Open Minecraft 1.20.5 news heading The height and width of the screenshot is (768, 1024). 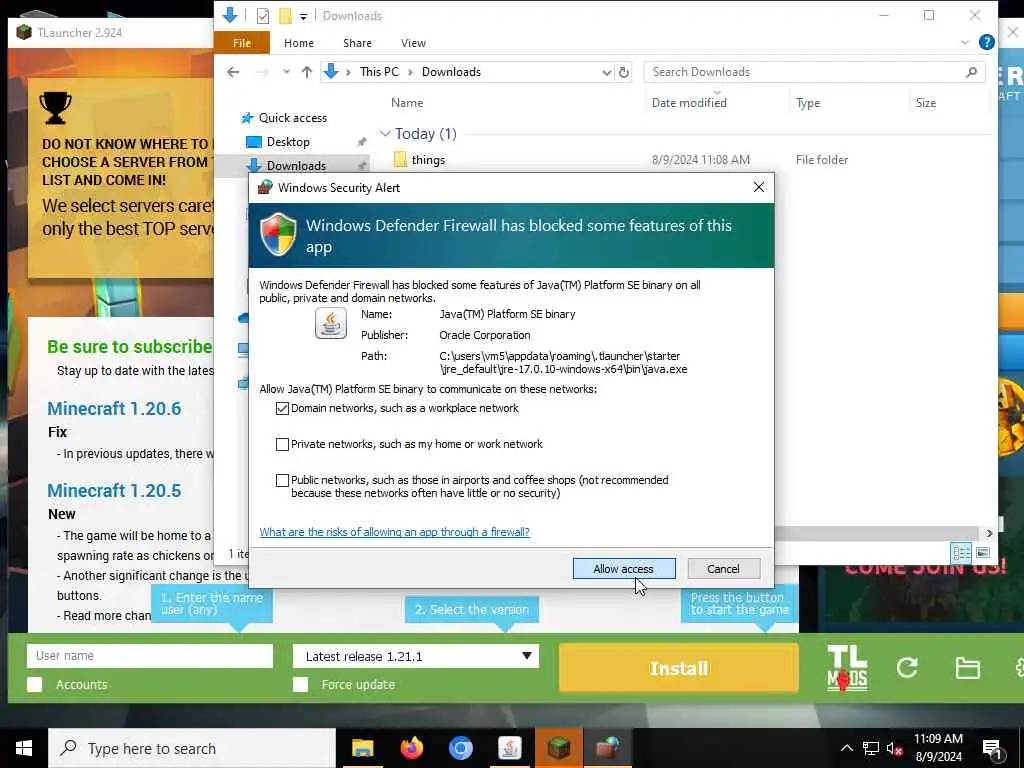[114, 490]
